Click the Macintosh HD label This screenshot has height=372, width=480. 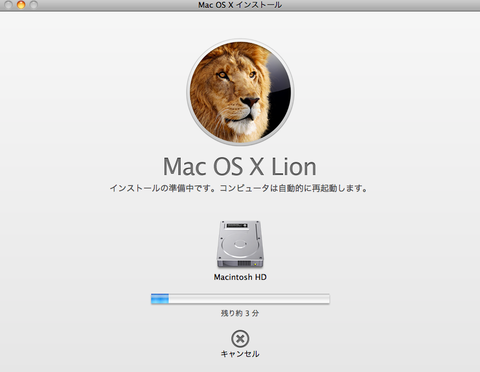pyautogui.click(x=240, y=277)
